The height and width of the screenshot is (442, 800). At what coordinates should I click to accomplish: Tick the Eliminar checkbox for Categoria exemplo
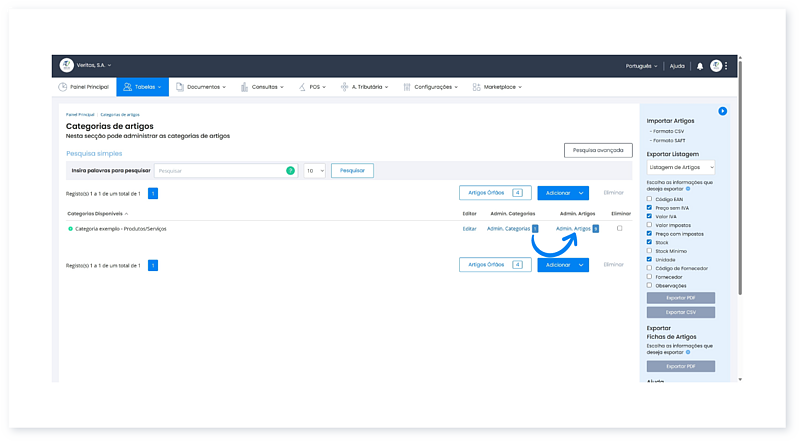(x=620, y=228)
